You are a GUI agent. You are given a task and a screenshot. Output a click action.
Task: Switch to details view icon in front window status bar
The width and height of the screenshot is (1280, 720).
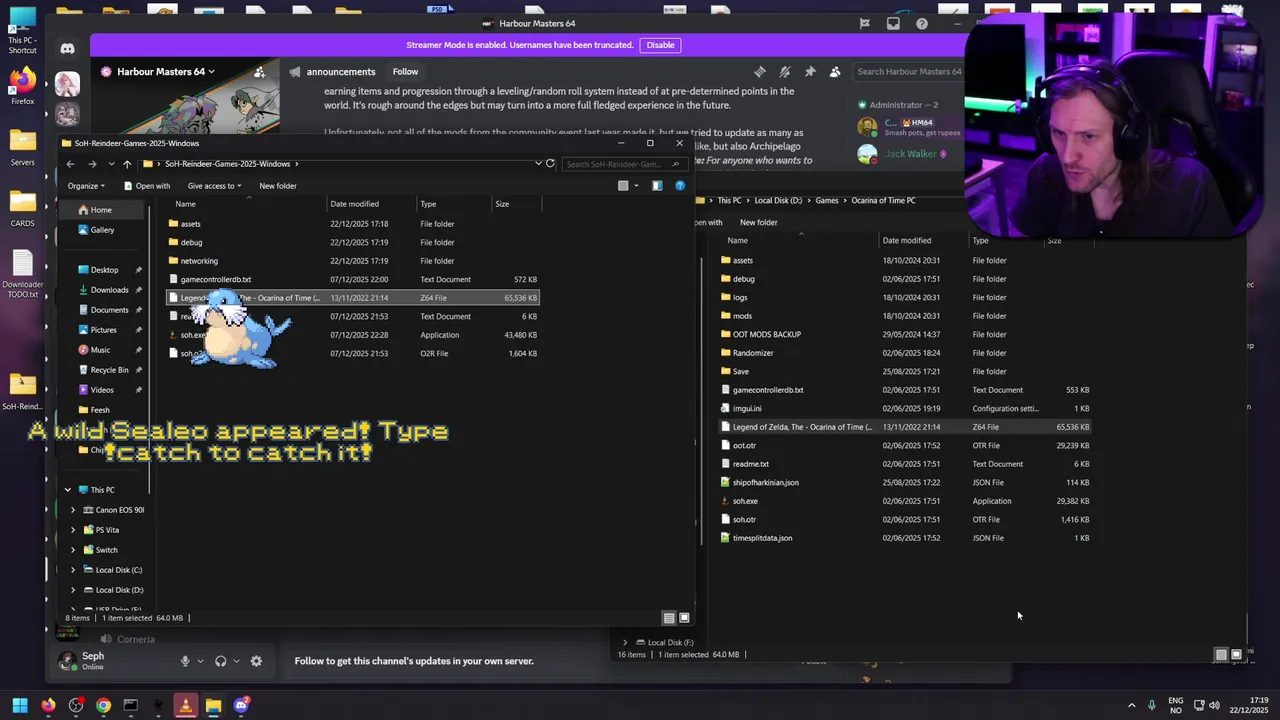(x=669, y=618)
